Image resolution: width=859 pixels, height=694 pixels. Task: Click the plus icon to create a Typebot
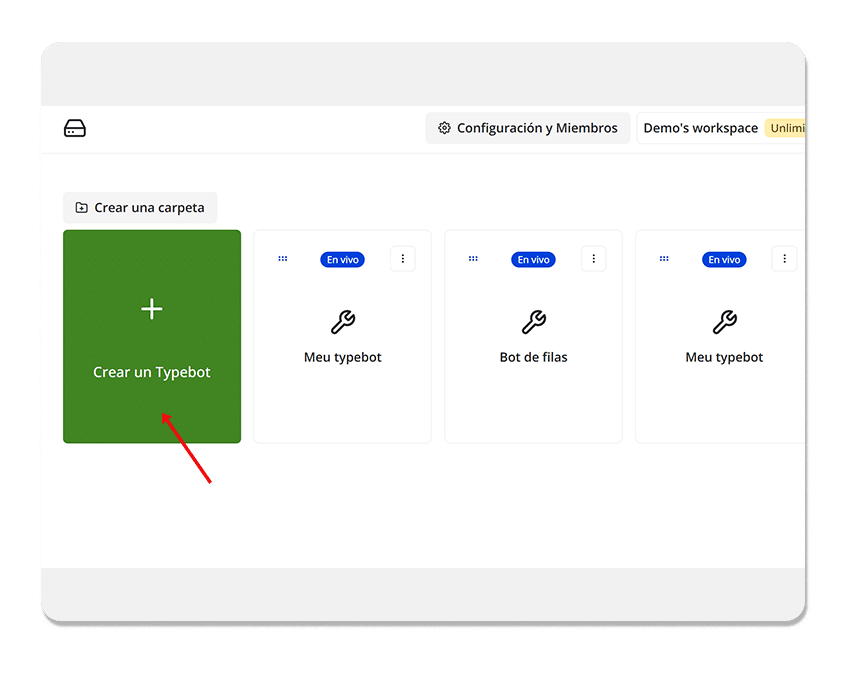152,309
